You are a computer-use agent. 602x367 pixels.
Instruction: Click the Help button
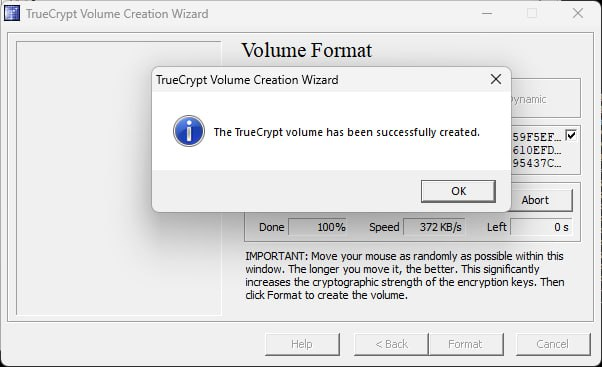(302, 344)
